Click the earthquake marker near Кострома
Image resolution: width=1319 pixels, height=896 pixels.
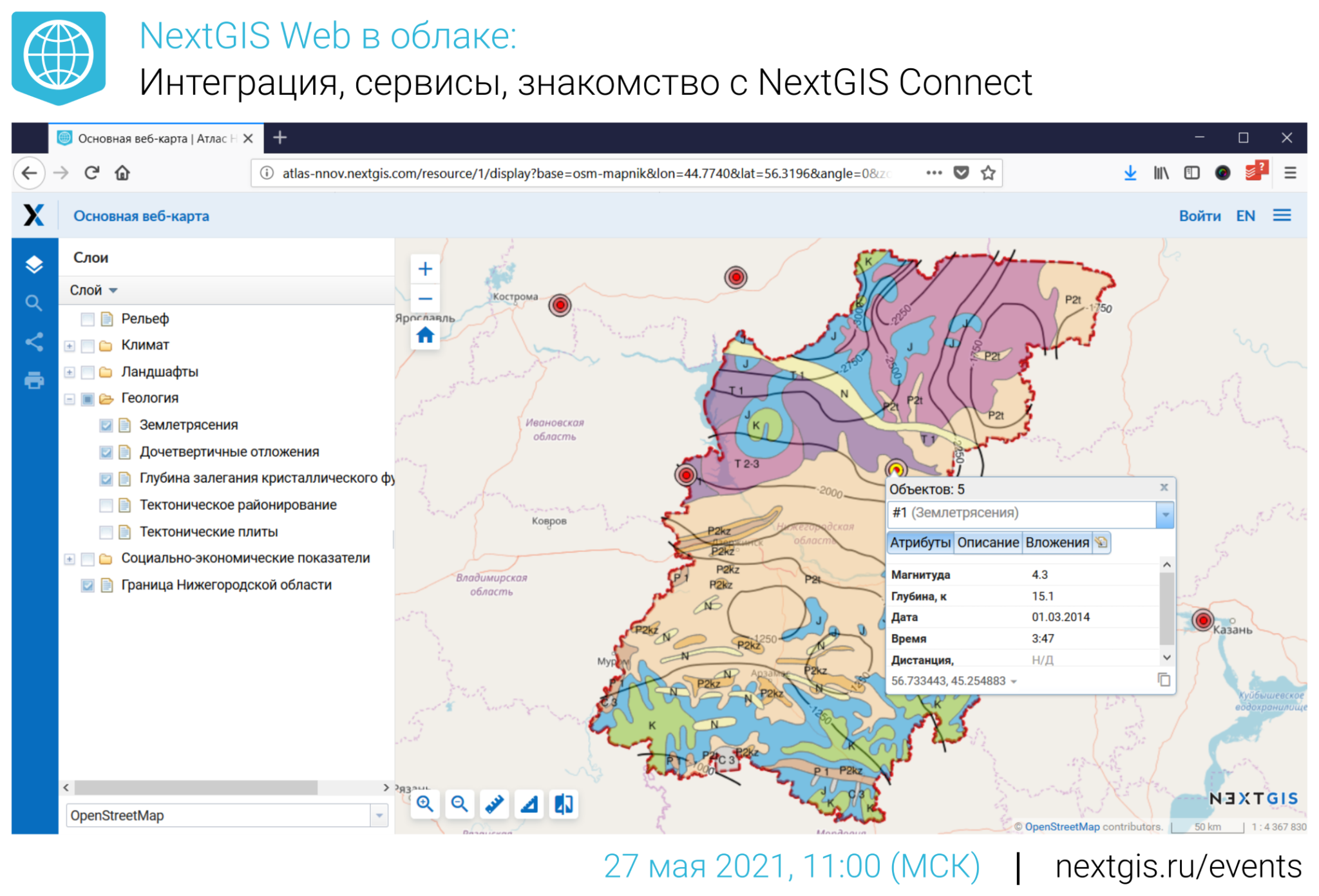[x=560, y=305]
